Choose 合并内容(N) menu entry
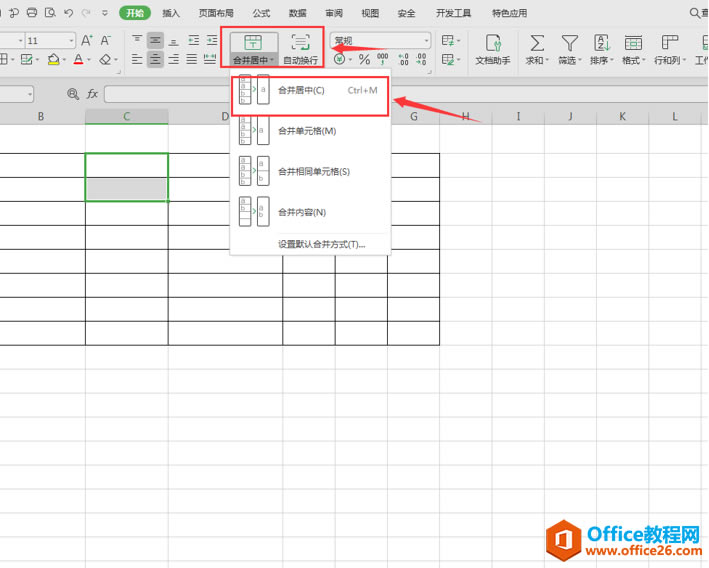Image resolution: width=709 pixels, height=568 pixels. click(x=310, y=212)
